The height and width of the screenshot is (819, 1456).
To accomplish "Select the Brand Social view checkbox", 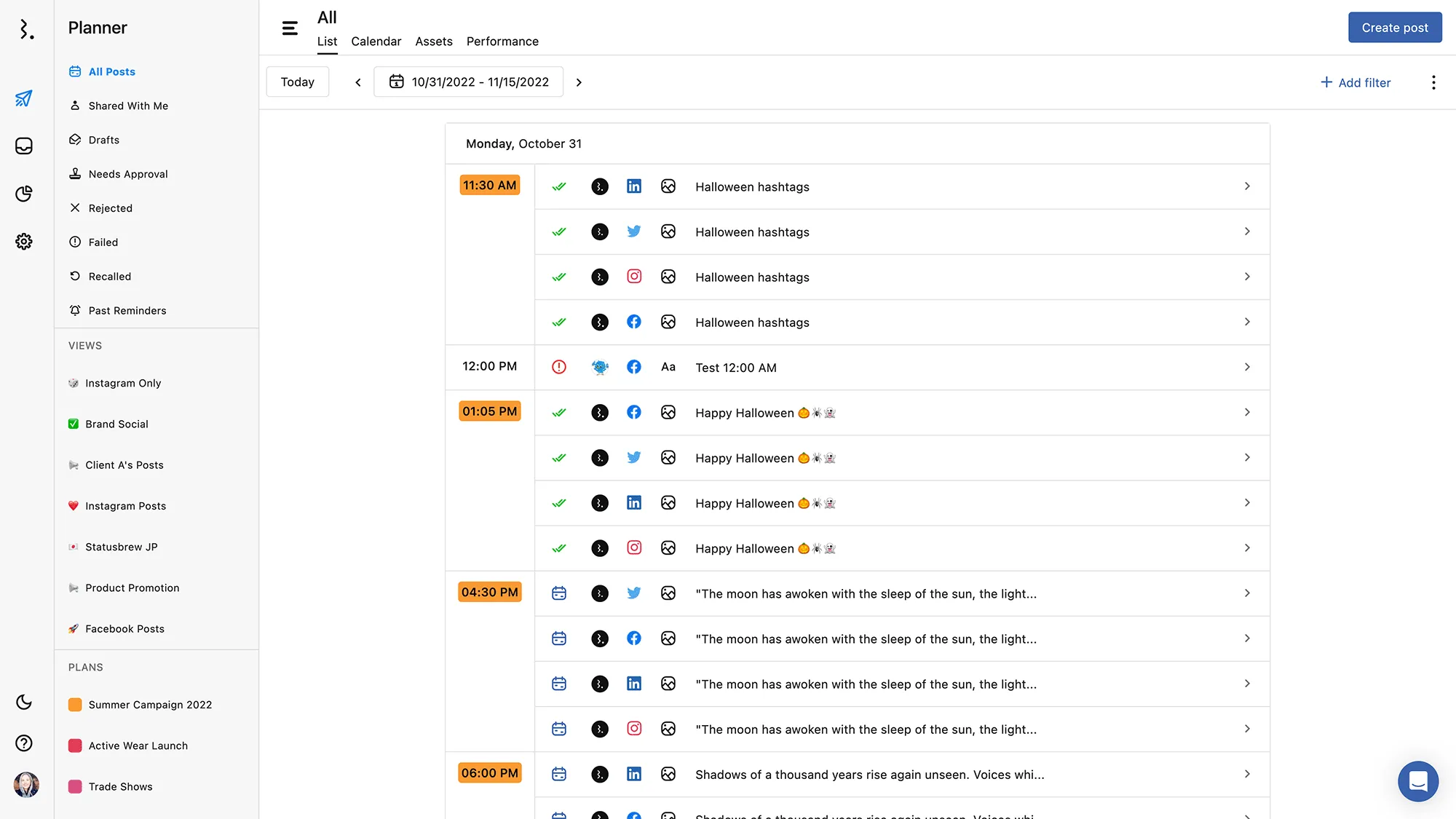I will (74, 424).
